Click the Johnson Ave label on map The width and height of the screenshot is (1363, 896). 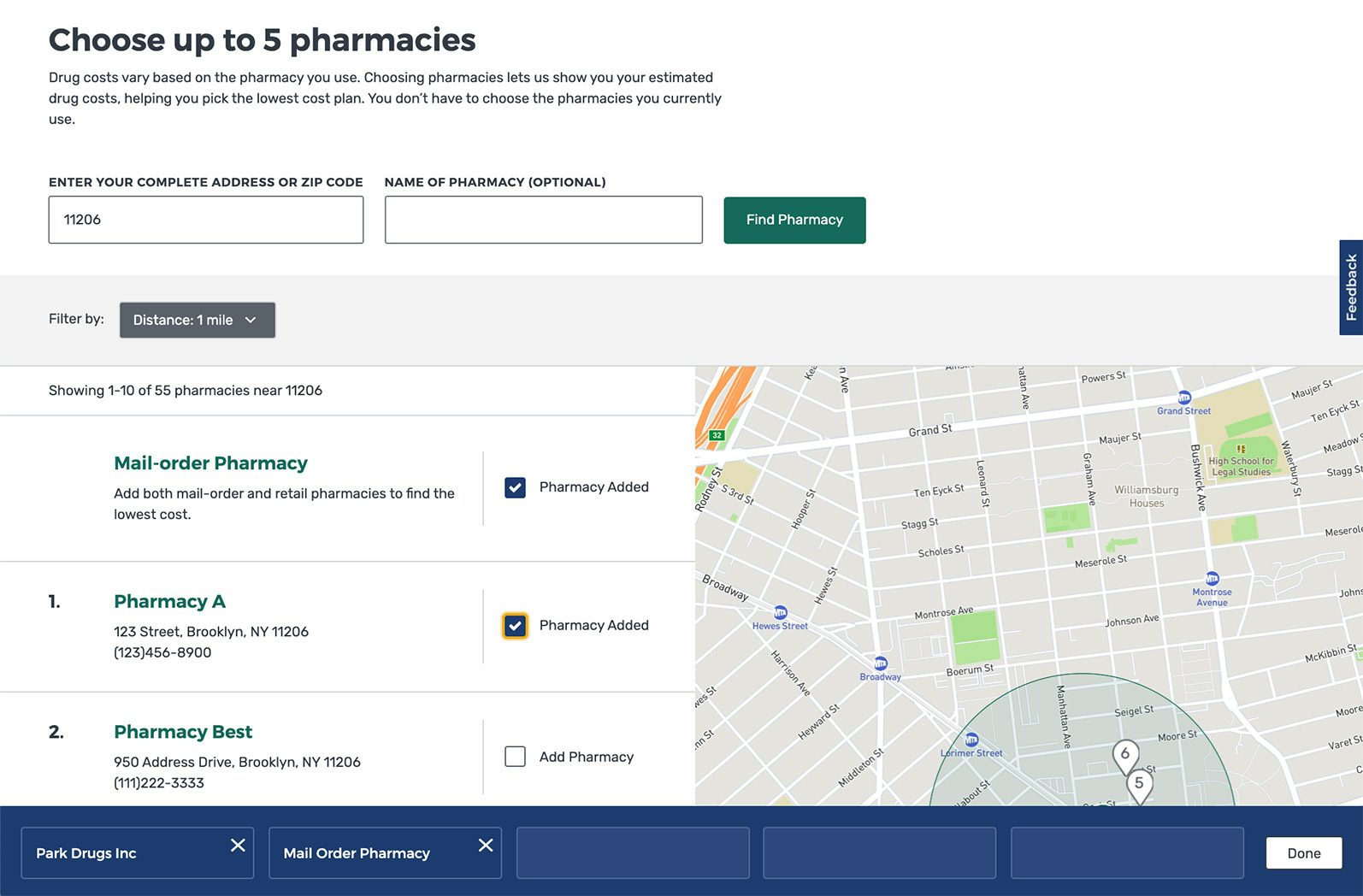[1132, 620]
